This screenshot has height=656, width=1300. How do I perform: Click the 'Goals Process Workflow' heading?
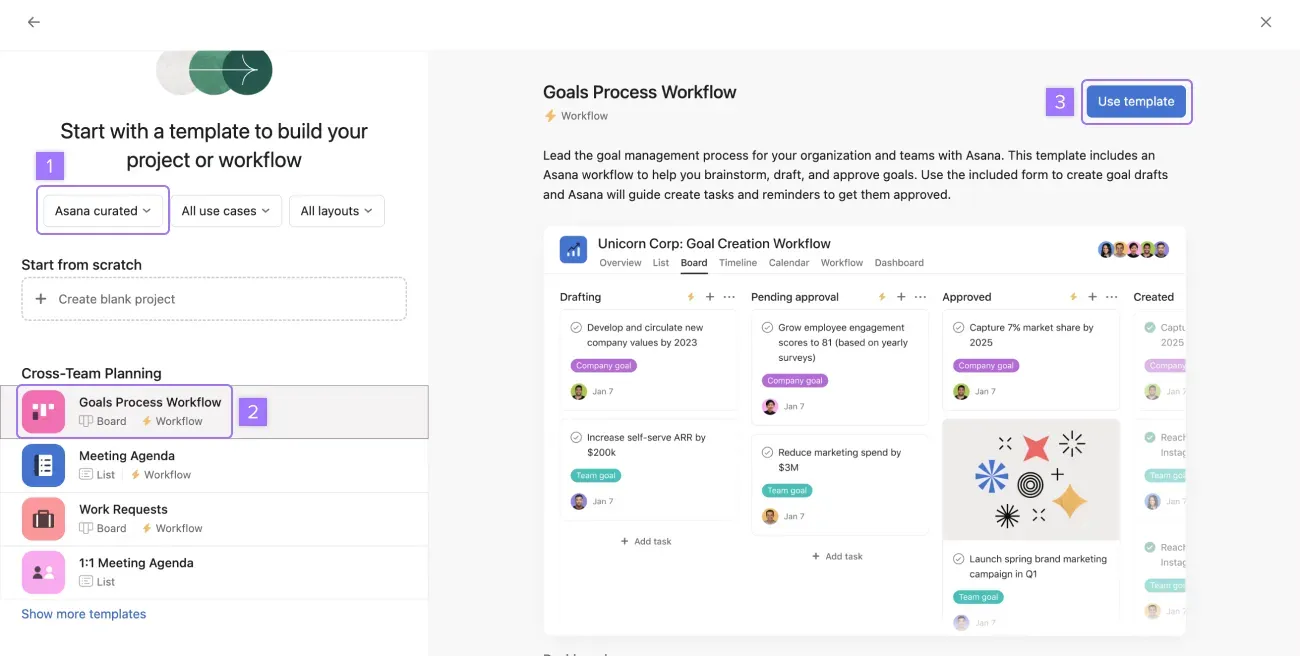(640, 92)
